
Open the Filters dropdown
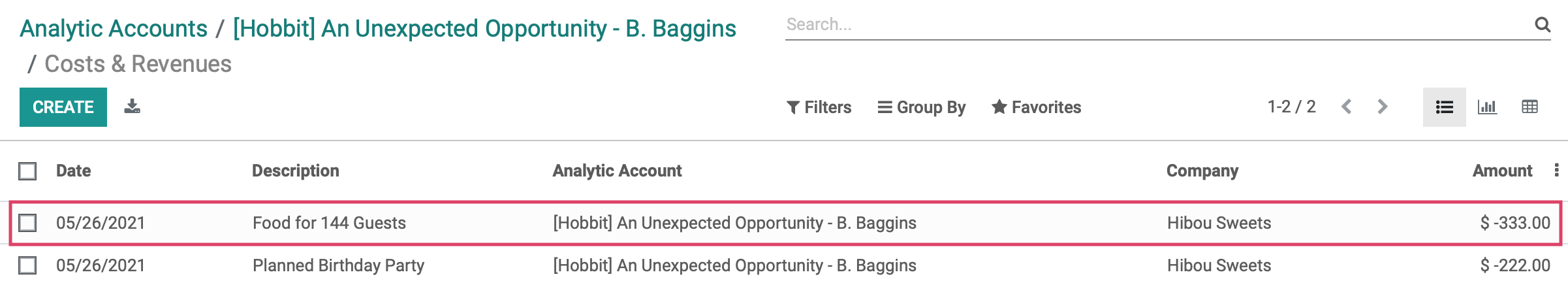click(x=819, y=107)
